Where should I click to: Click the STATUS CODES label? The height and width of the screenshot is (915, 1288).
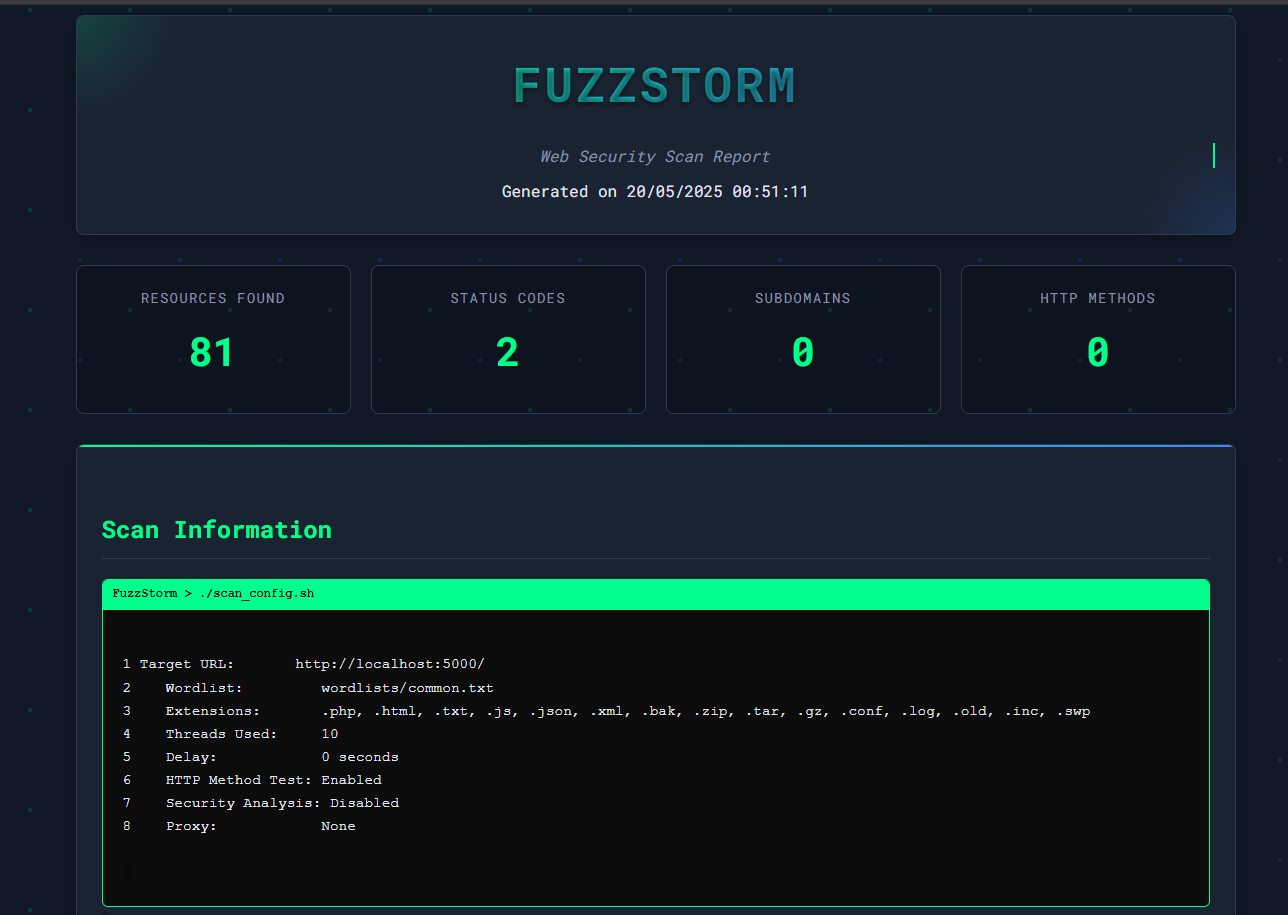[508, 298]
